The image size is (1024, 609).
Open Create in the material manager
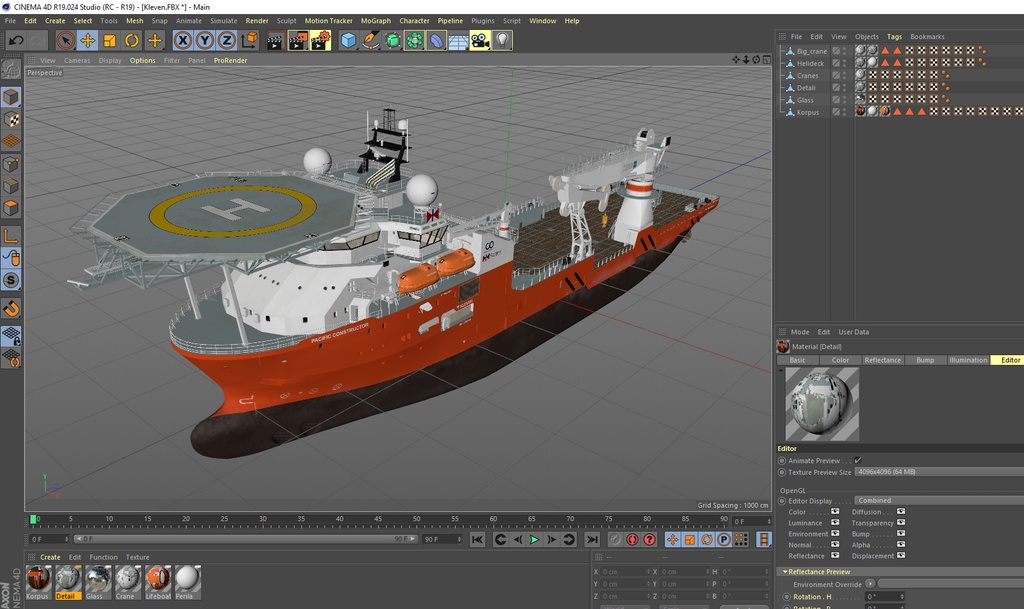point(50,557)
